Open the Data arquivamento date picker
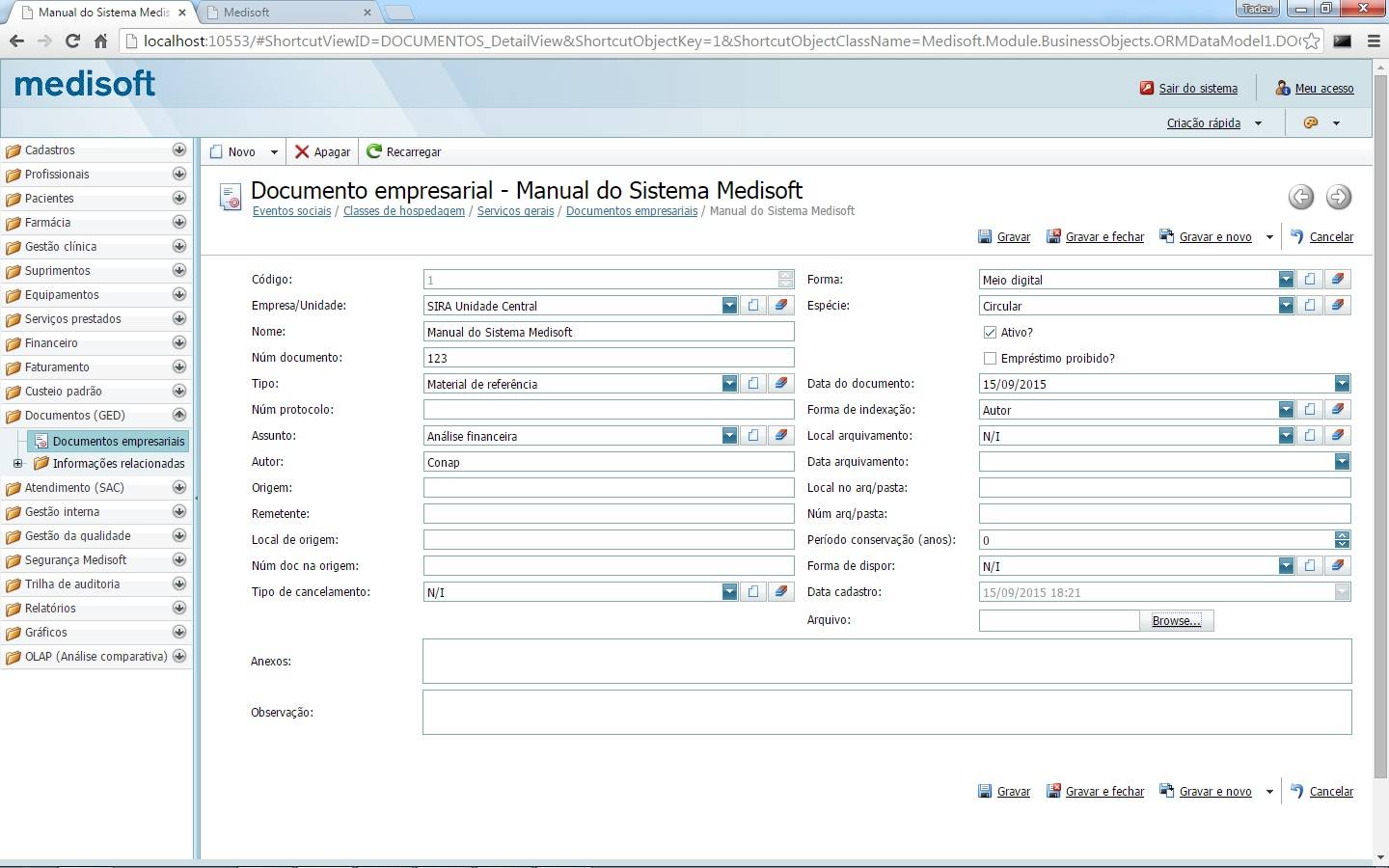The height and width of the screenshot is (868, 1389). click(1342, 462)
